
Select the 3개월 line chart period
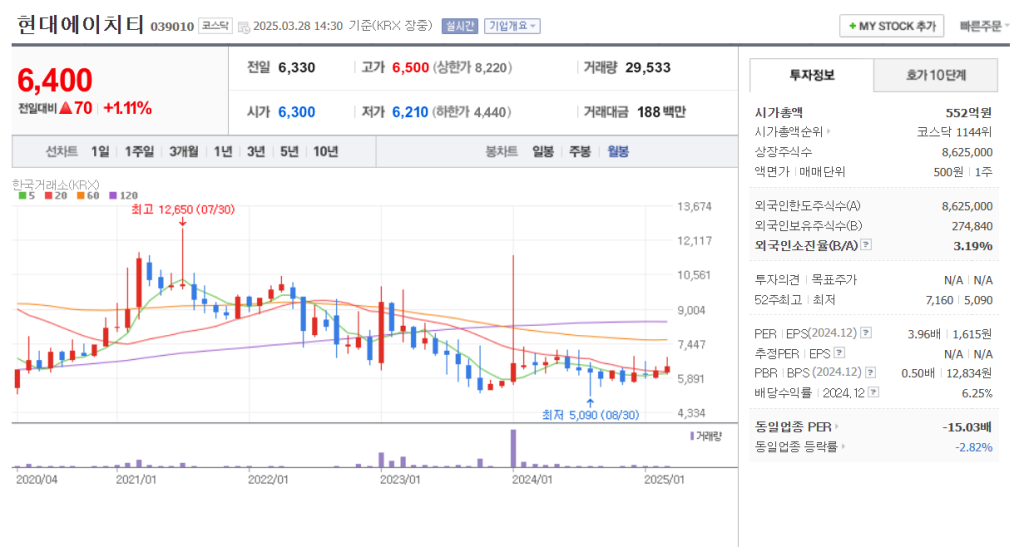click(x=184, y=151)
